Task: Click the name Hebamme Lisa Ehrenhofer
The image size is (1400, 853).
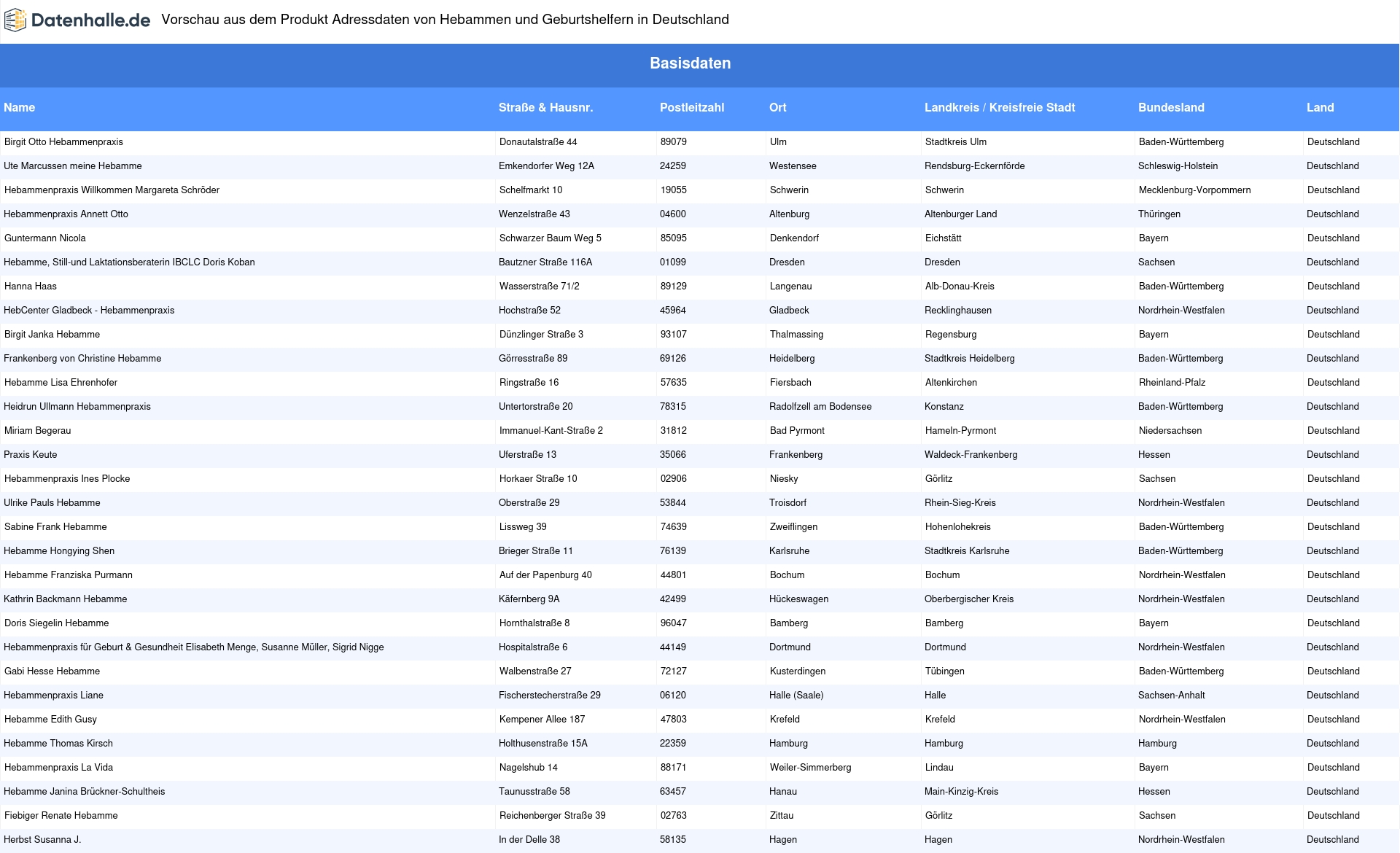Action: (61, 383)
